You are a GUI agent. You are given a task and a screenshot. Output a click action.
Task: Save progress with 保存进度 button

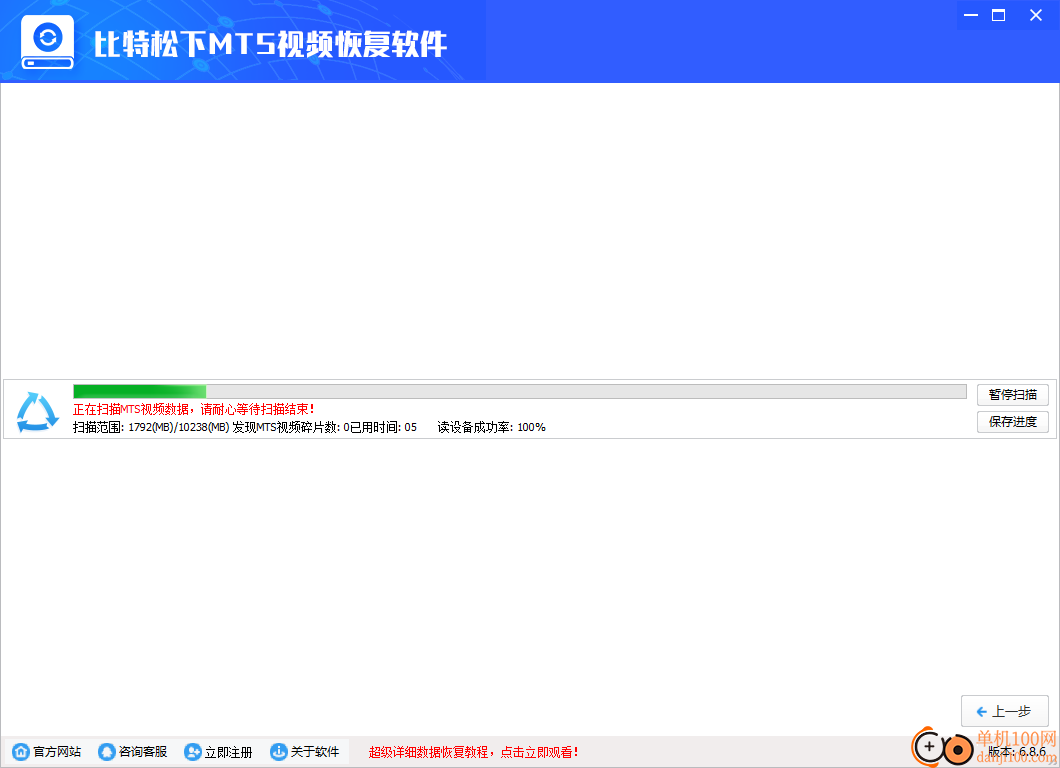(x=1013, y=422)
